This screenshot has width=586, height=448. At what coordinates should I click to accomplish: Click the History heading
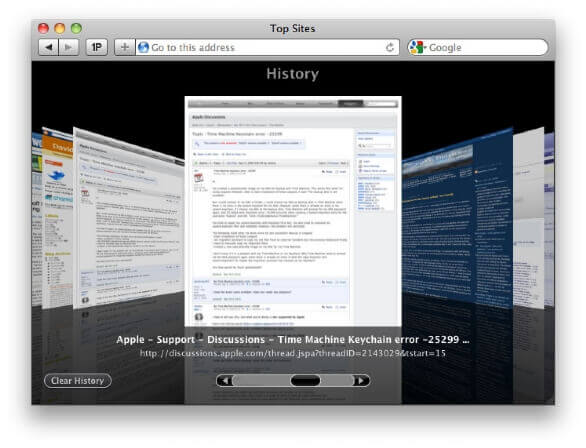point(293,74)
